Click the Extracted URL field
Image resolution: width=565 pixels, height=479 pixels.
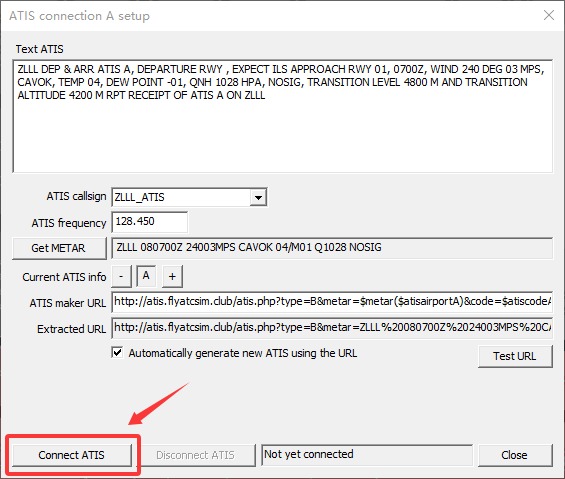tap(332, 328)
